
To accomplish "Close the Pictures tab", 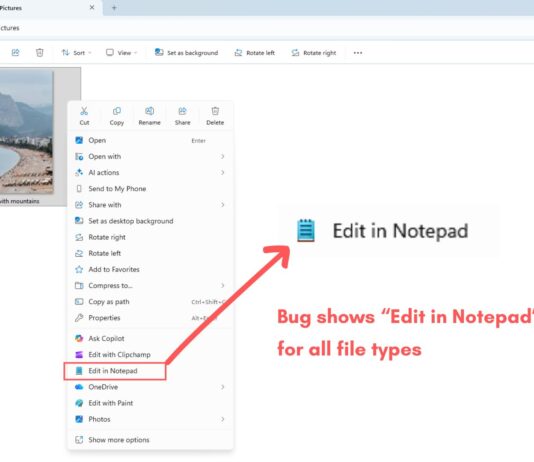I will (x=92, y=7).
